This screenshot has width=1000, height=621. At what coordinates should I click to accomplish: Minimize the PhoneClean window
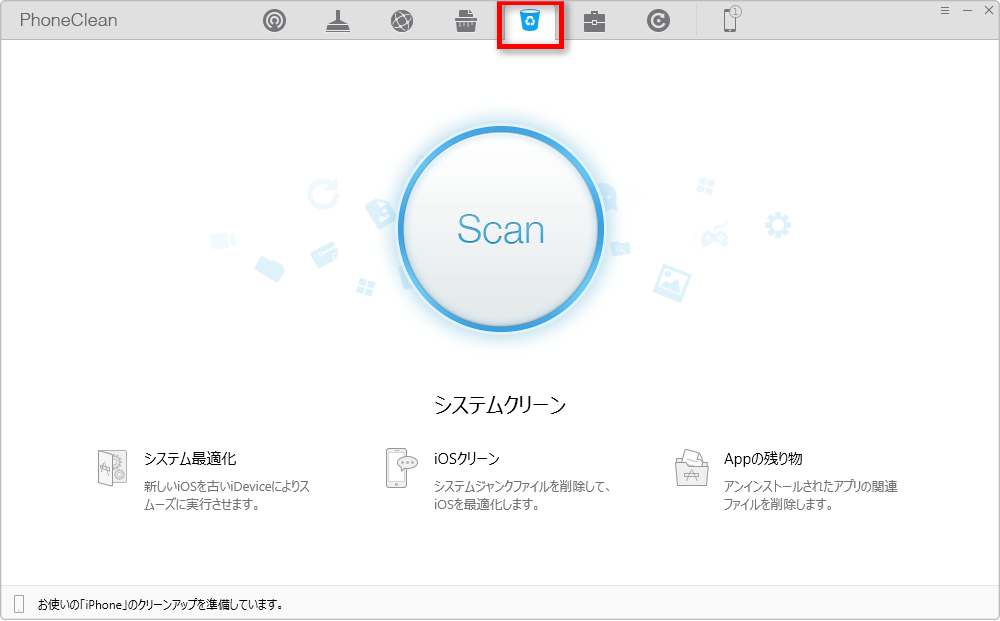[x=967, y=11]
